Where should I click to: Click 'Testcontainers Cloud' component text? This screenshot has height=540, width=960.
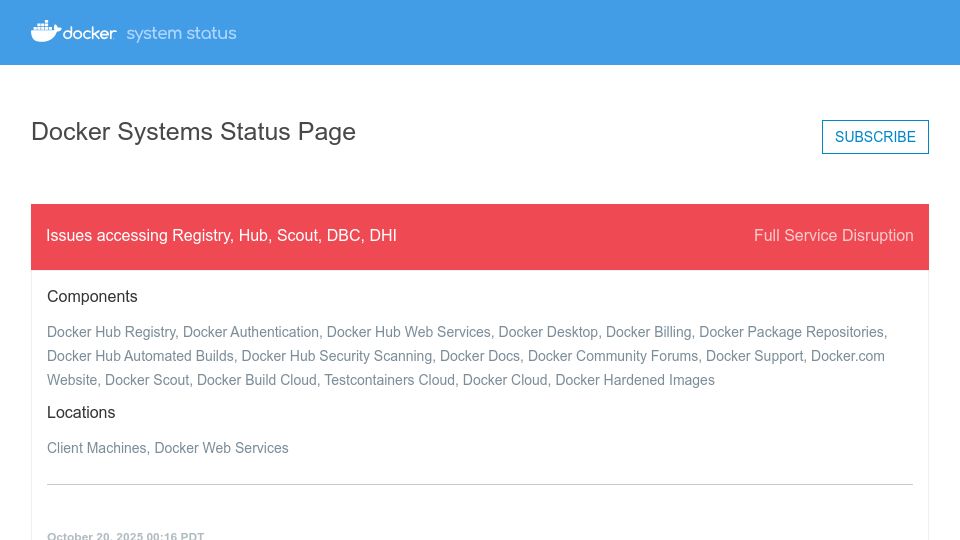(x=389, y=380)
